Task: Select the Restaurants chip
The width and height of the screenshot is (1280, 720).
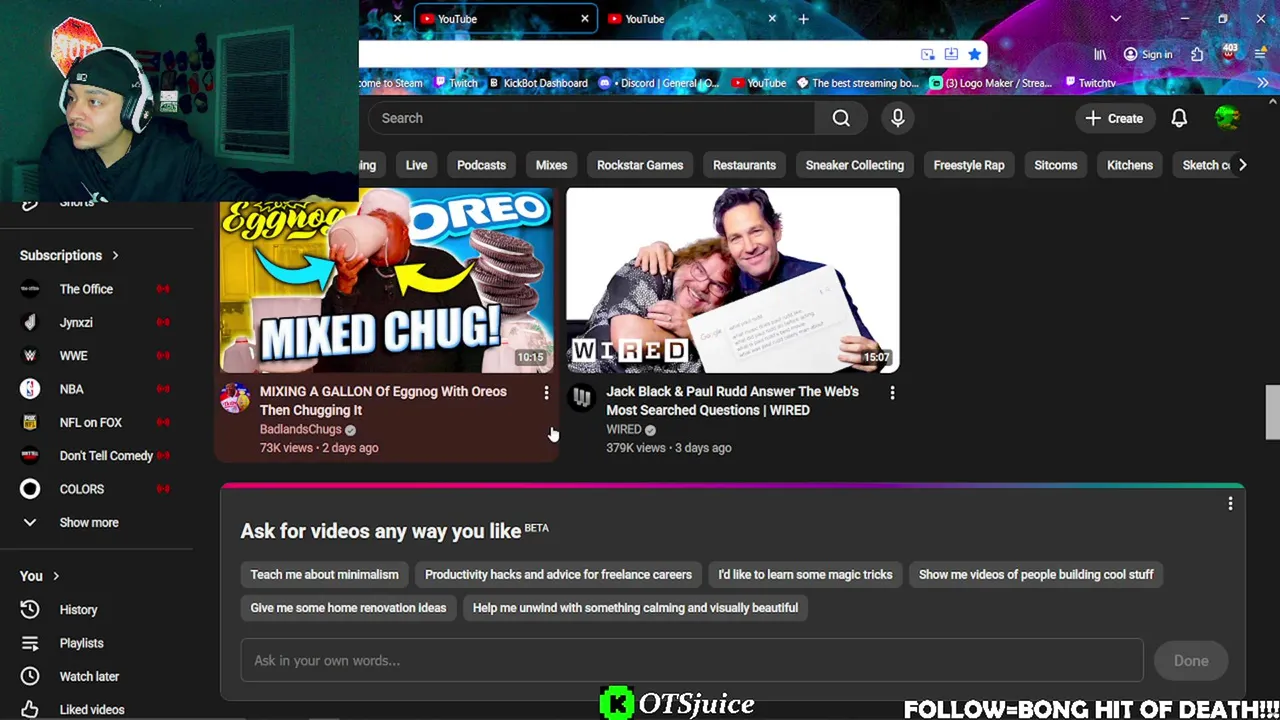Action: (x=744, y=165)
